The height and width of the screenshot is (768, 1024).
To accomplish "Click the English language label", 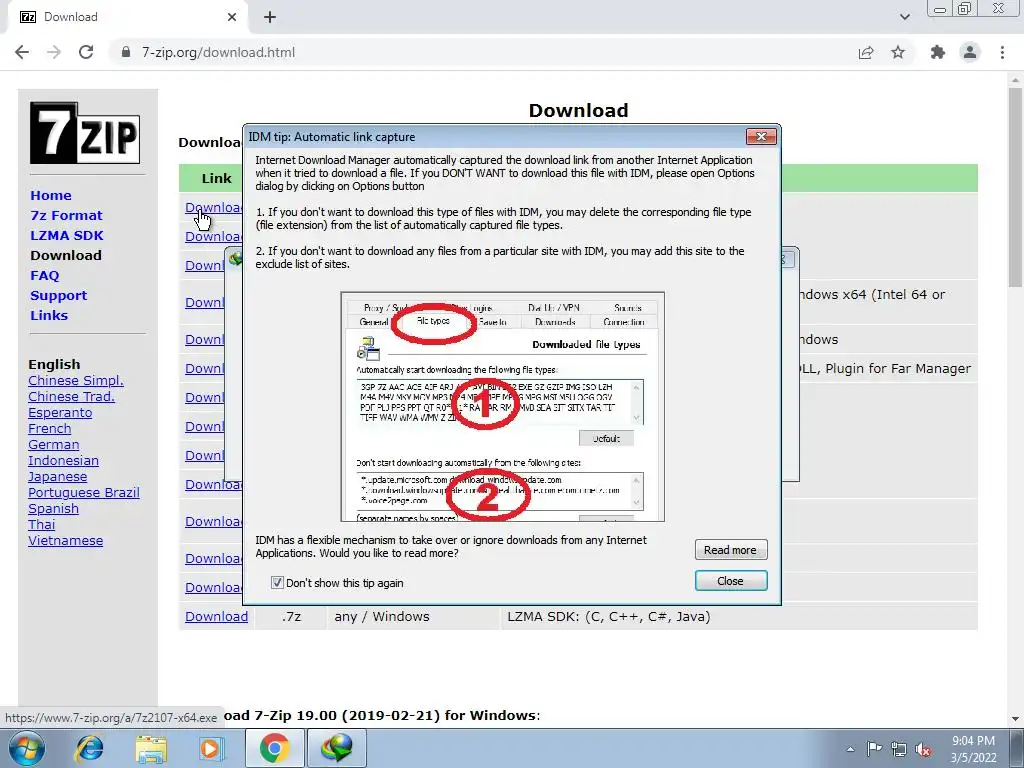I will click(54, 364).
